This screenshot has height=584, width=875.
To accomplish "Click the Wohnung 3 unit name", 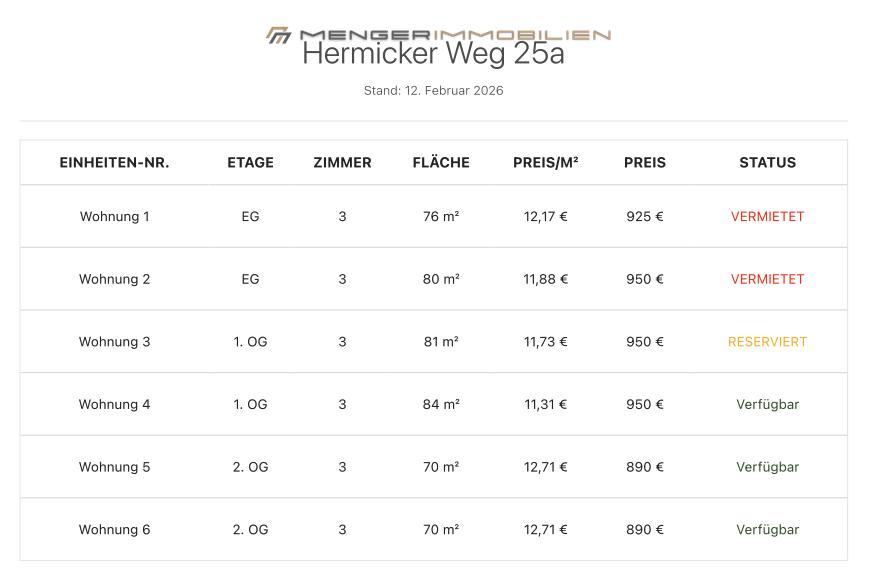I will [115, 342].
